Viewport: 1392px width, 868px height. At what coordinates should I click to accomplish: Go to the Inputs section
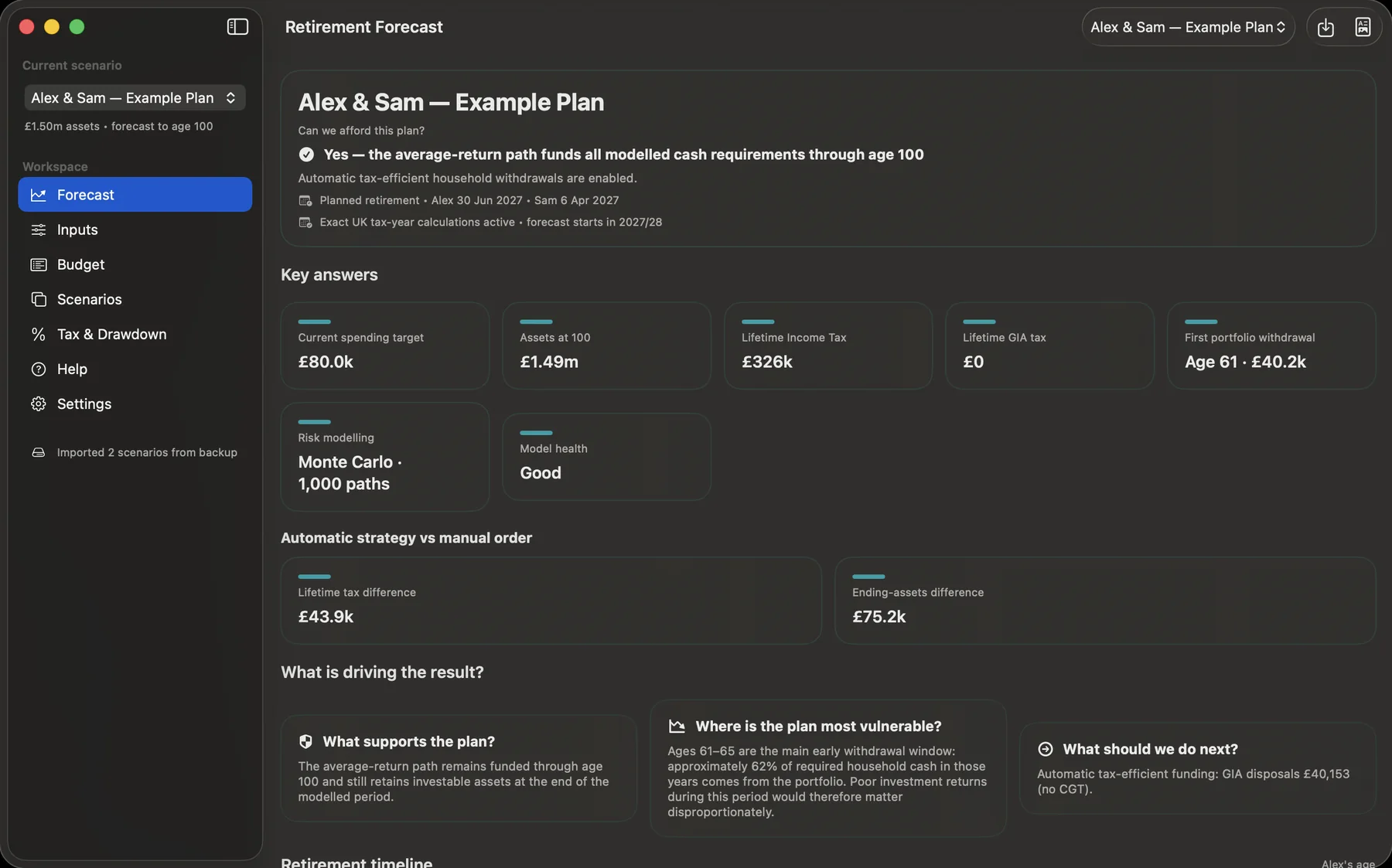(x=135, y=230)
